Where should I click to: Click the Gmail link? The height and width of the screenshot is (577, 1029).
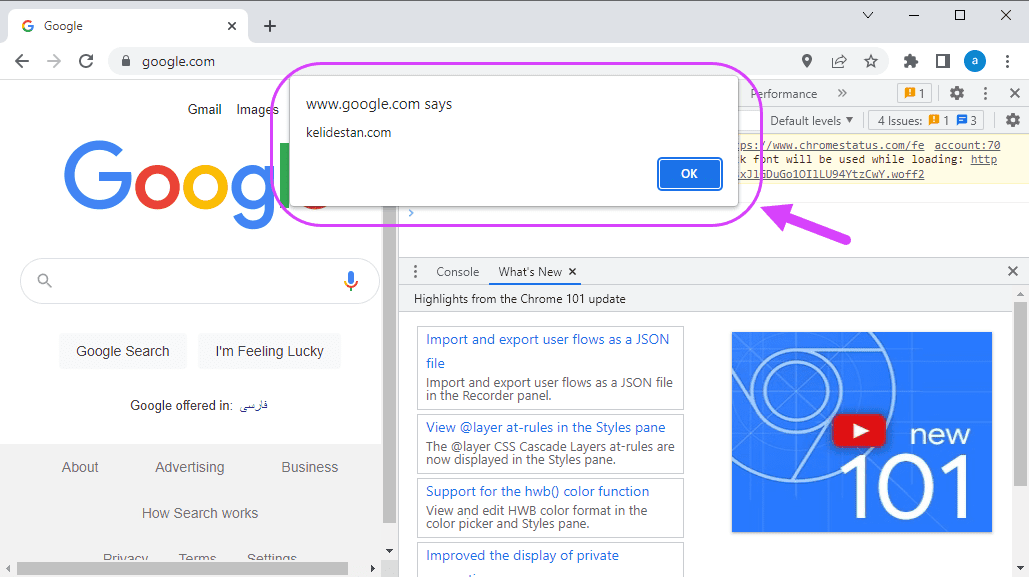[x=204, y=110]
